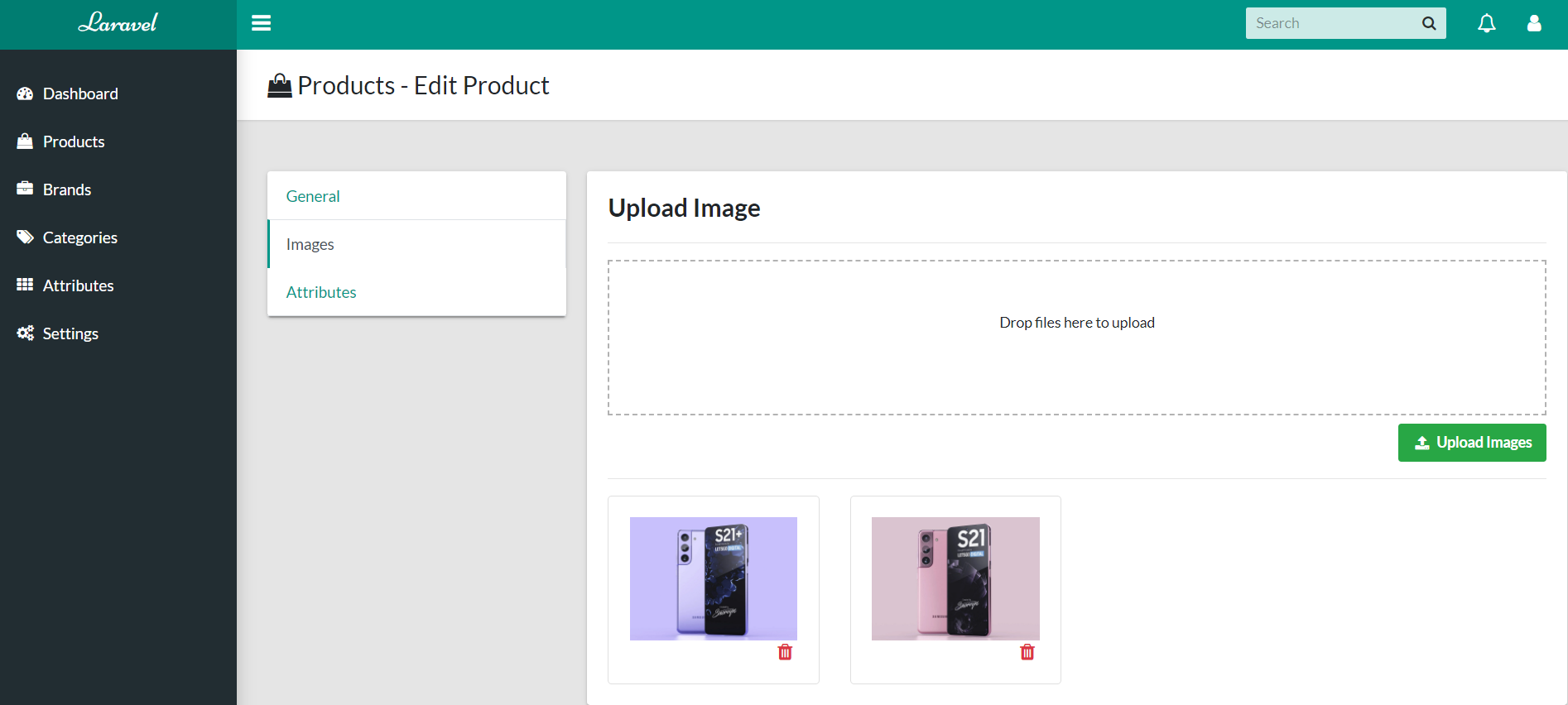Open Attributes from sidebar menu
Screen dimensions: 1568x705
tap(118, 285)
